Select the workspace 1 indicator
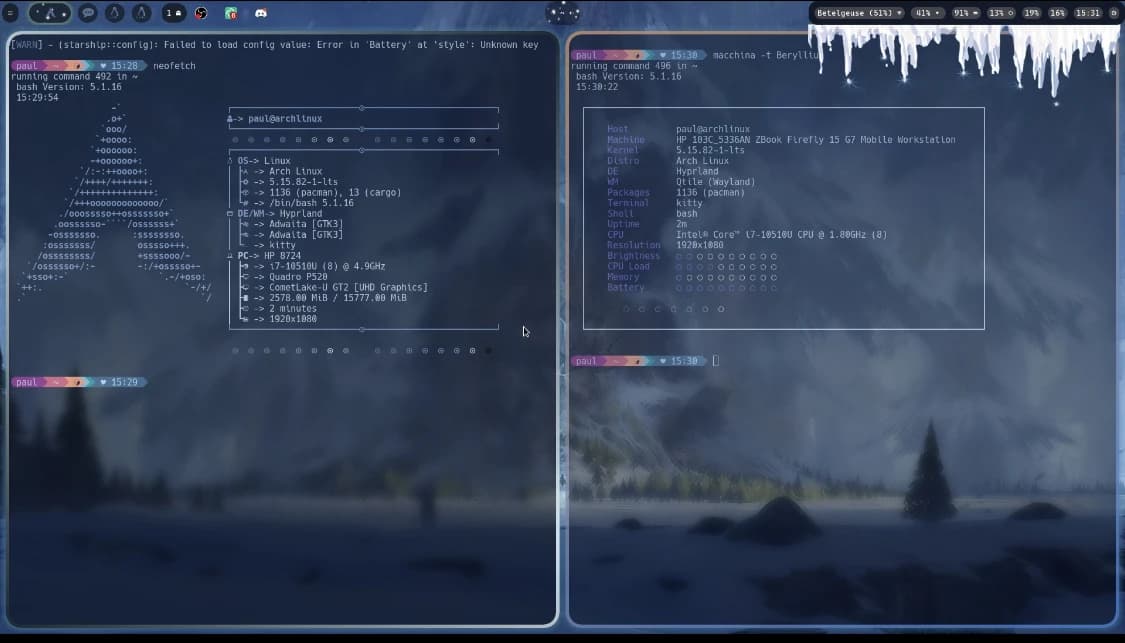This screenshot has height=643, width=1125. point(173,13)
